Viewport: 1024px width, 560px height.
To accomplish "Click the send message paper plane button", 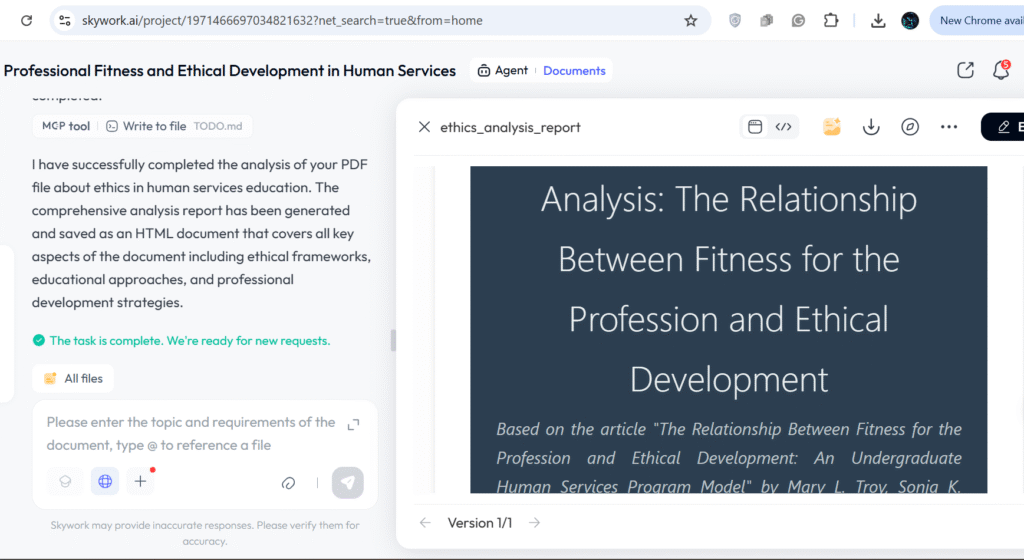I will 347,482.
